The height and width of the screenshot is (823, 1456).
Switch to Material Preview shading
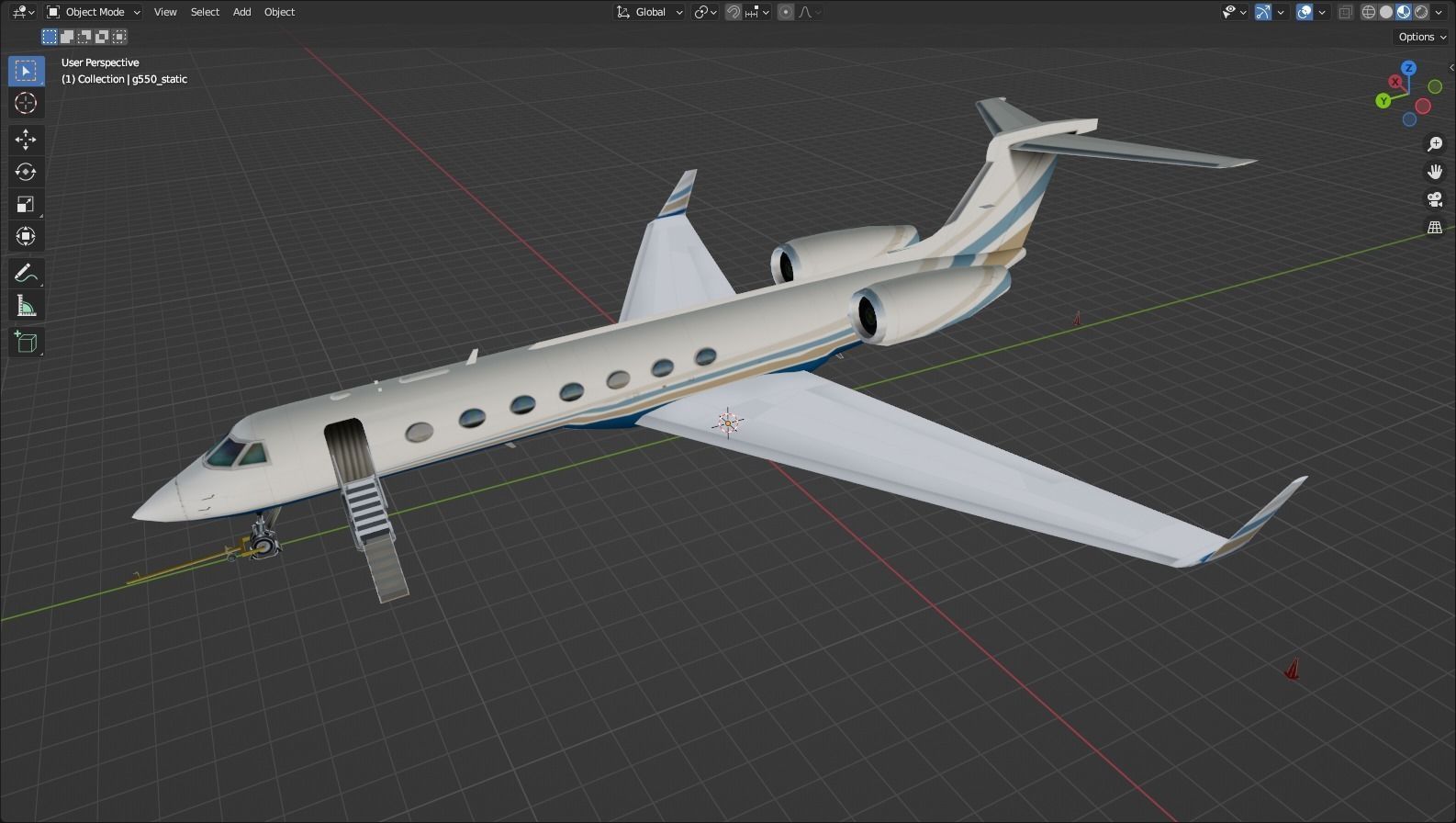1404,12
